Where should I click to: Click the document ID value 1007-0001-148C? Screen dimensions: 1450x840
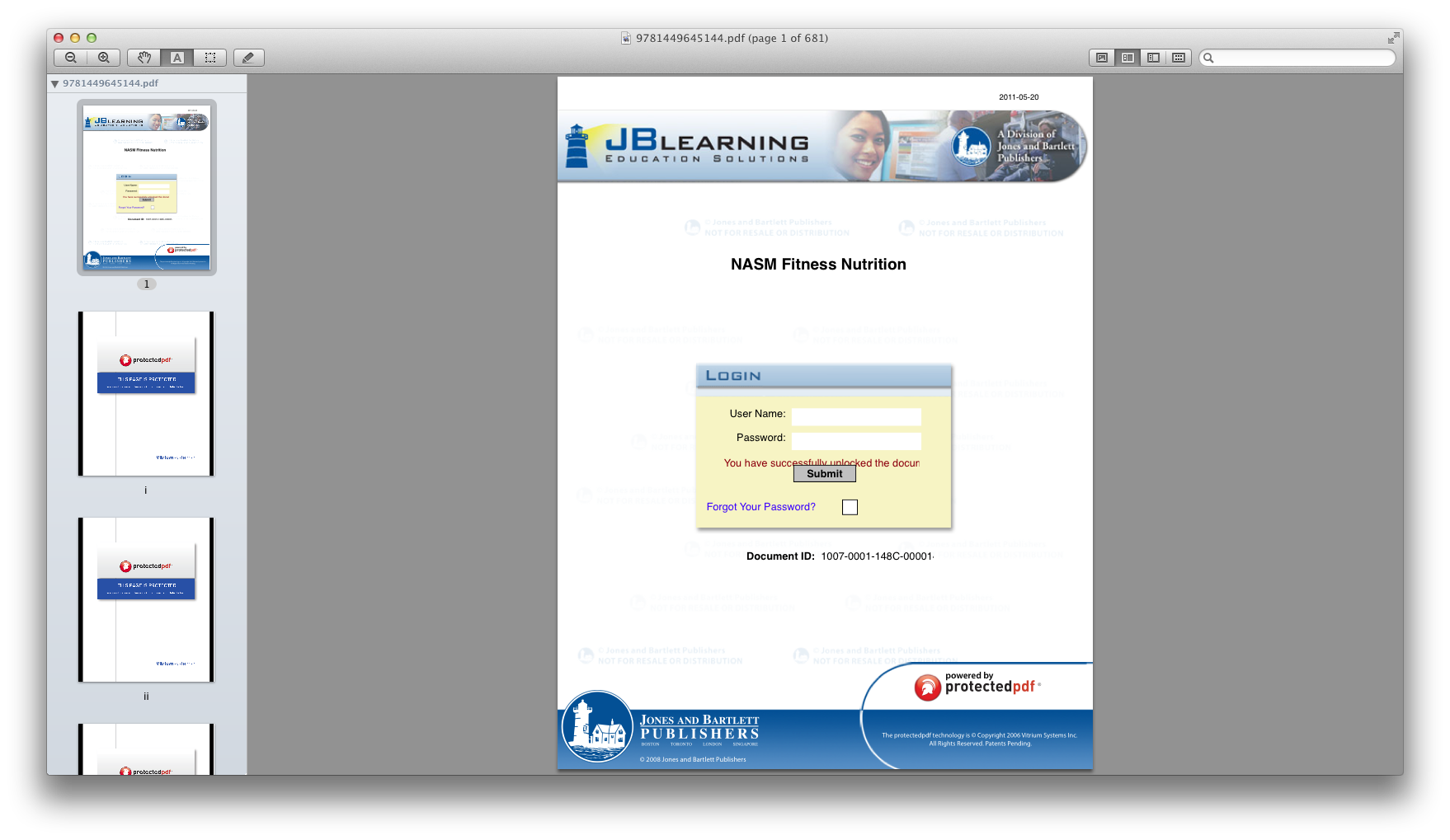pyautogui.click(x=877, y=556)
